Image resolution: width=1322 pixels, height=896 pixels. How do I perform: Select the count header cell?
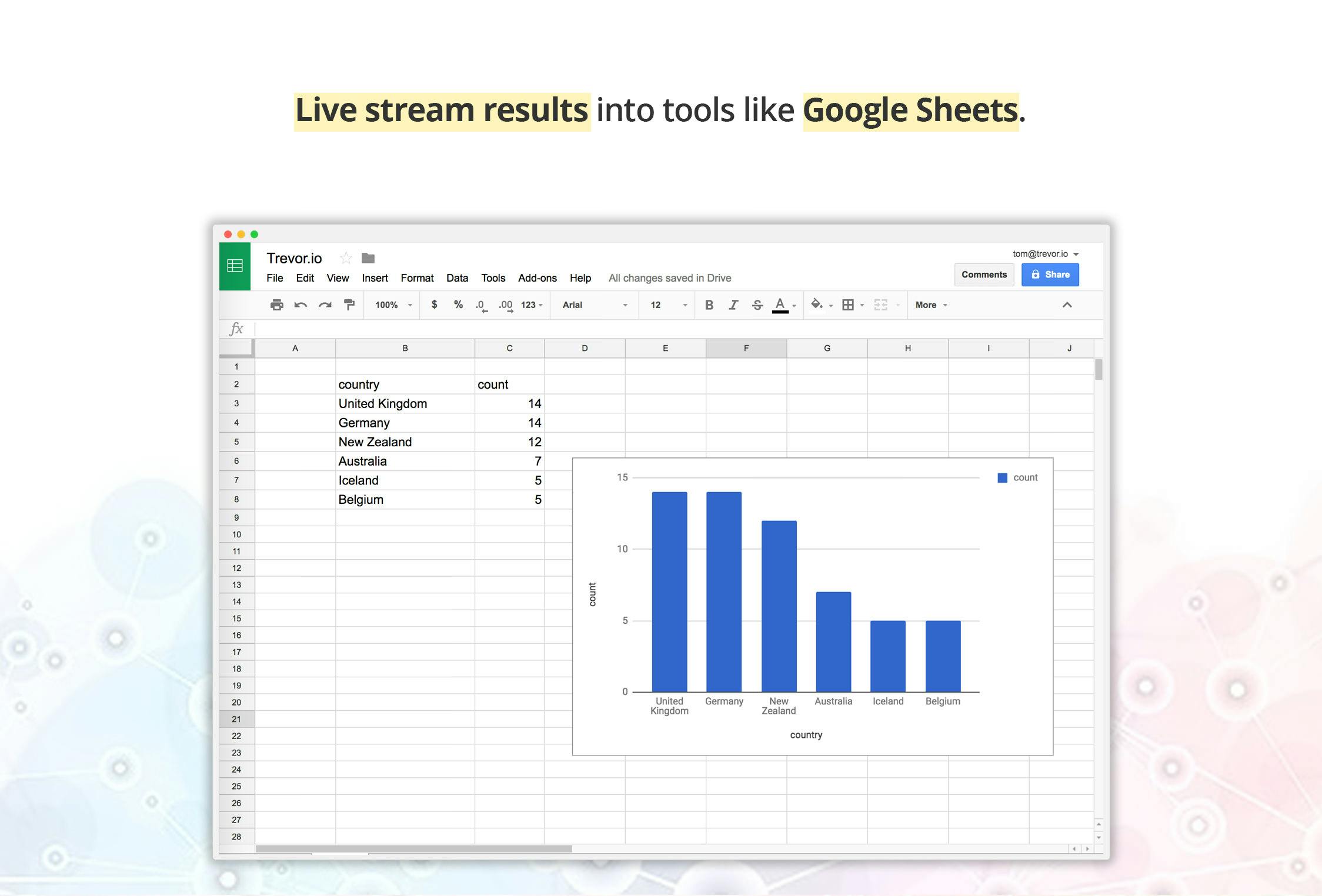coord(509,385)
